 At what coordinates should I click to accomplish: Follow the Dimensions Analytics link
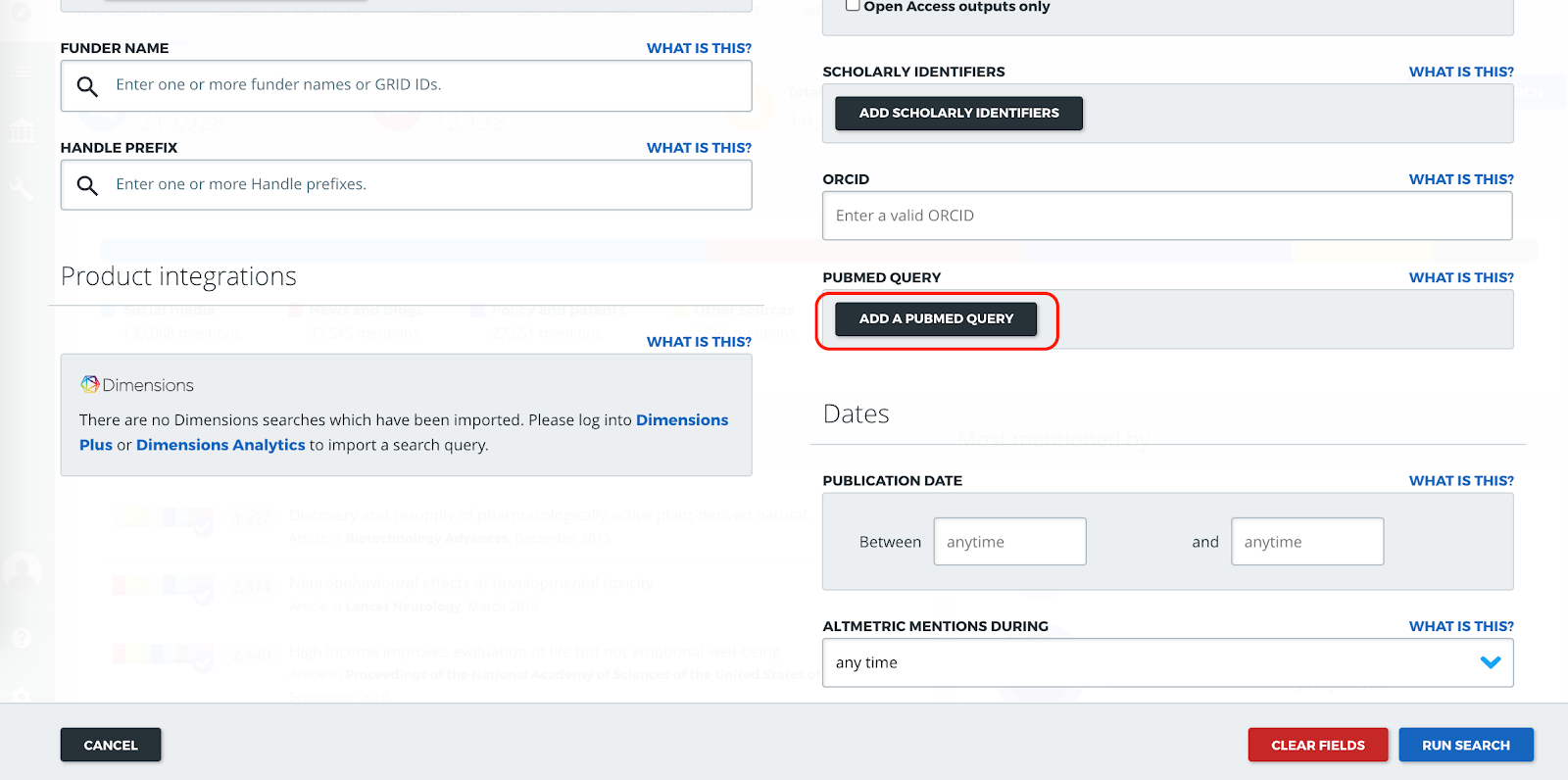click(220, 445)
